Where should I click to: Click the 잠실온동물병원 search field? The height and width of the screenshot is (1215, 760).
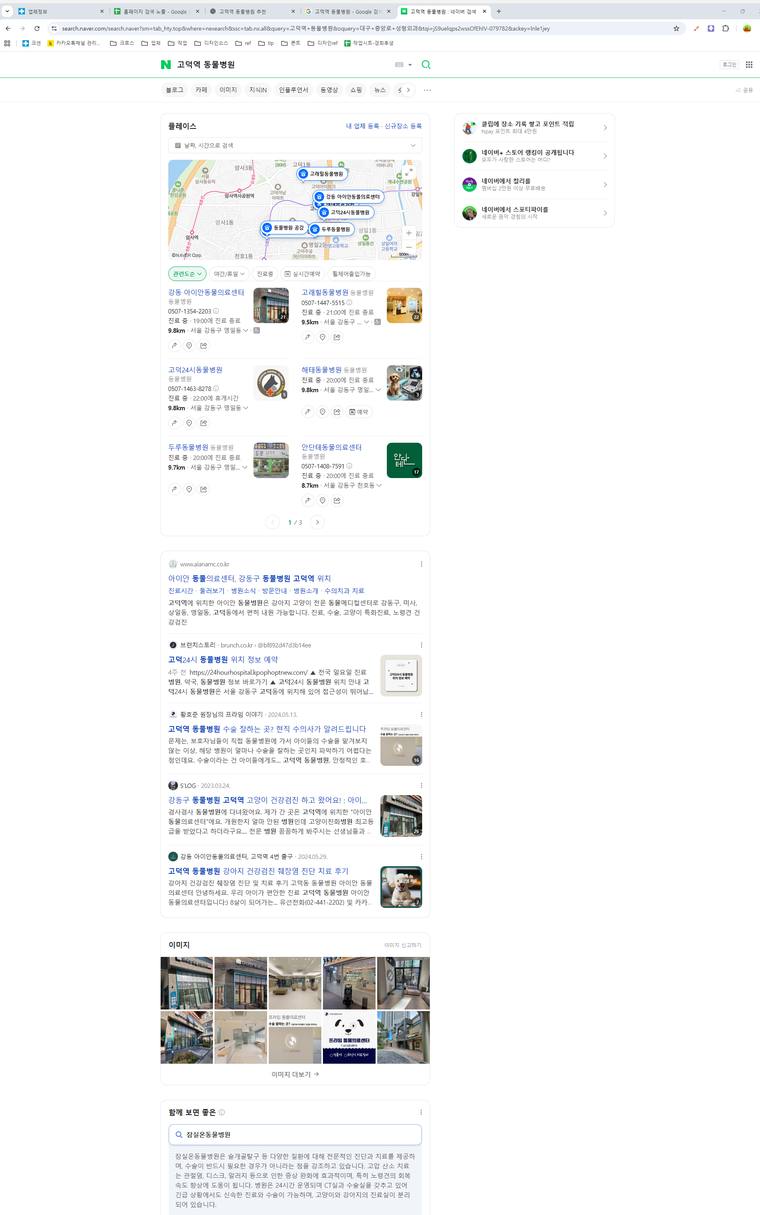coord(295,1135)
